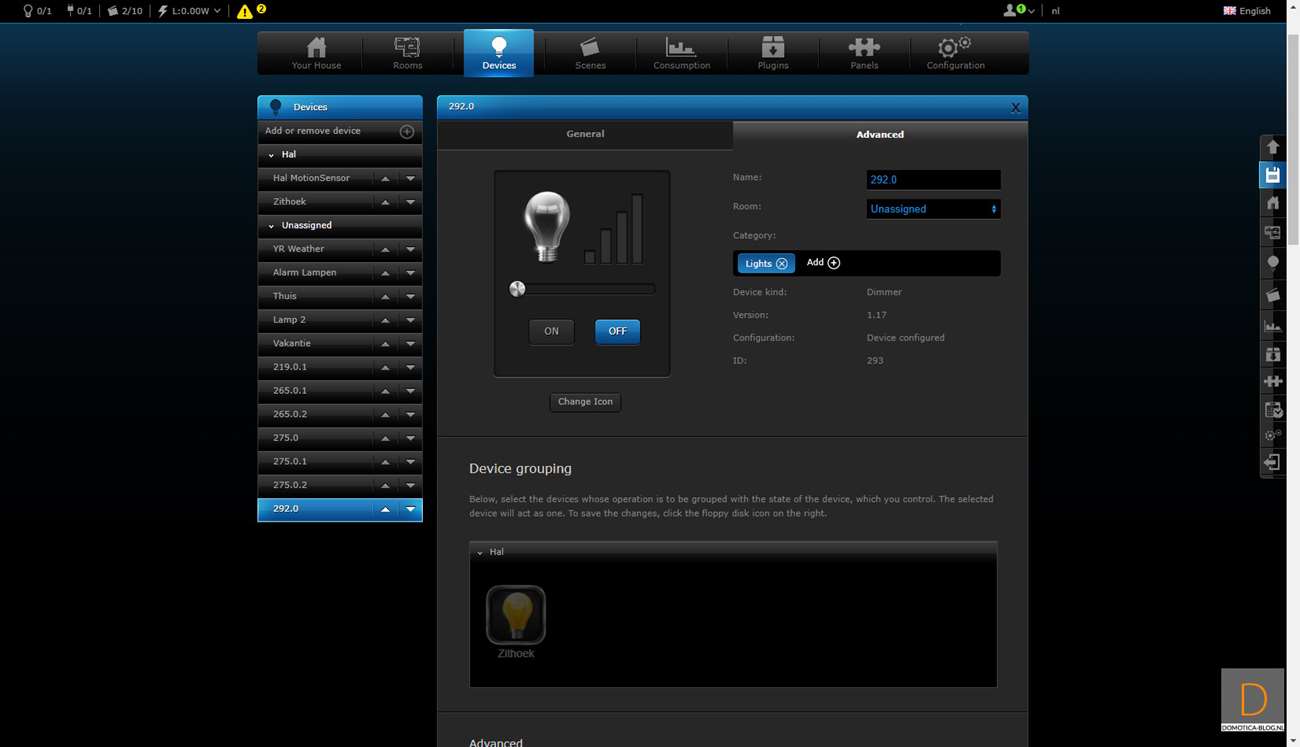Click the Zithoek light bulb thumbnail
1300x747 pixels.
tap(516, 615)
